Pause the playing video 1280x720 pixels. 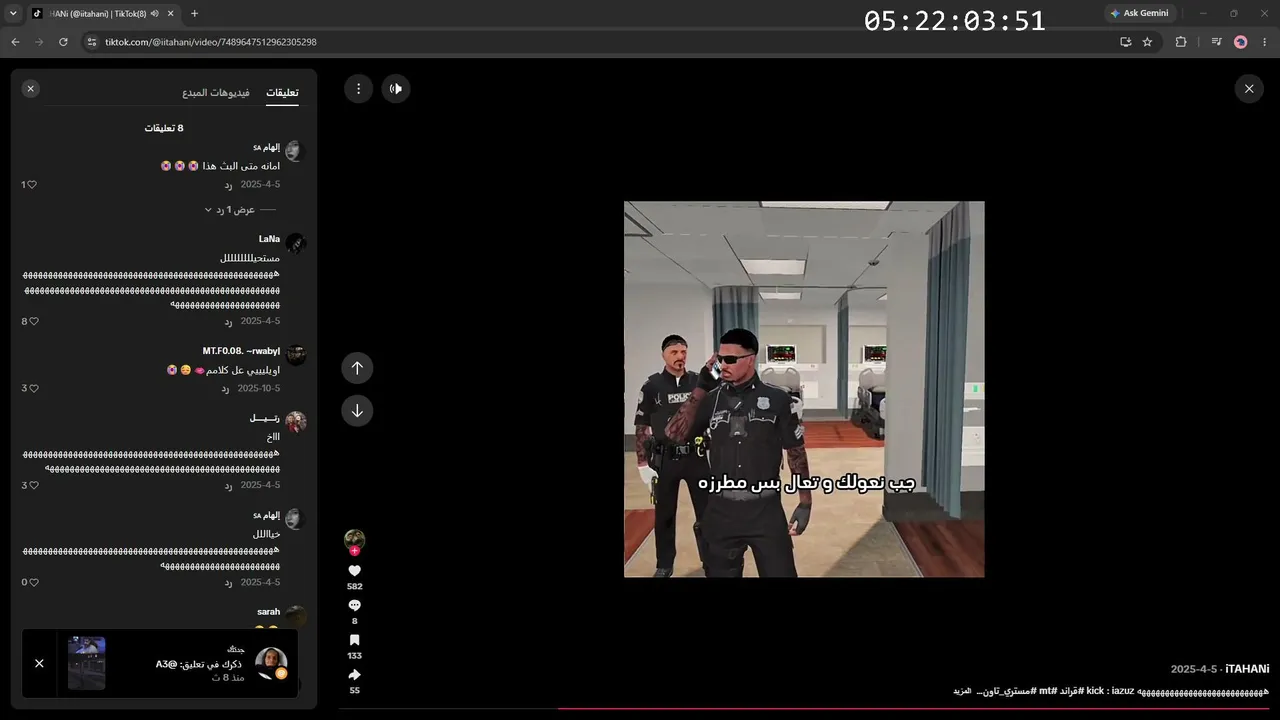804,389
